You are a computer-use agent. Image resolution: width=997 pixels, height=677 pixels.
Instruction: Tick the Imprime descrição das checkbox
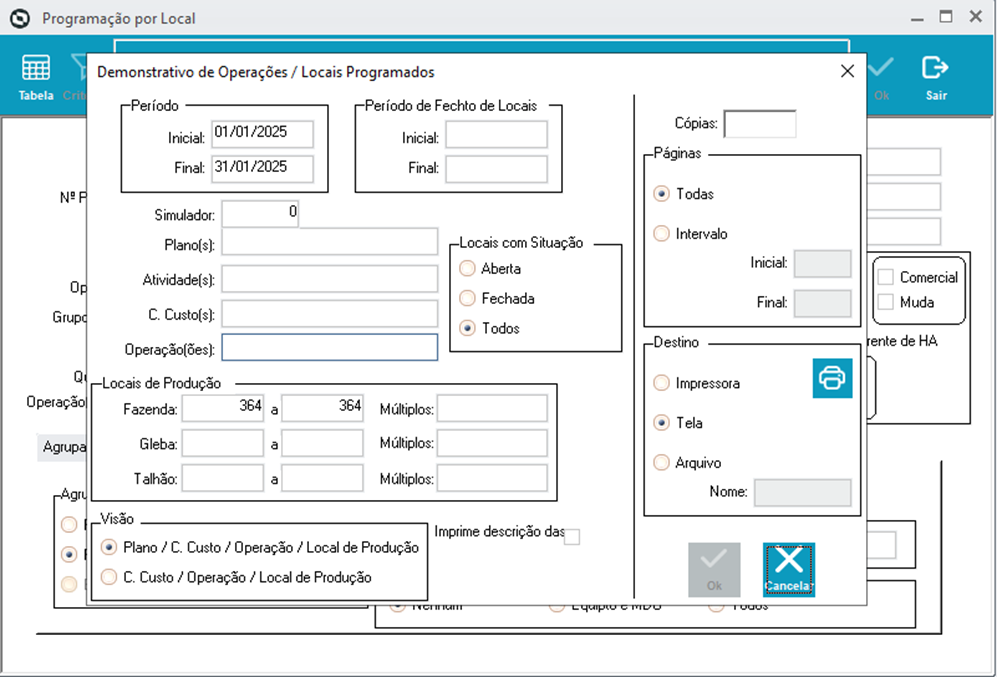pos(571,537)
